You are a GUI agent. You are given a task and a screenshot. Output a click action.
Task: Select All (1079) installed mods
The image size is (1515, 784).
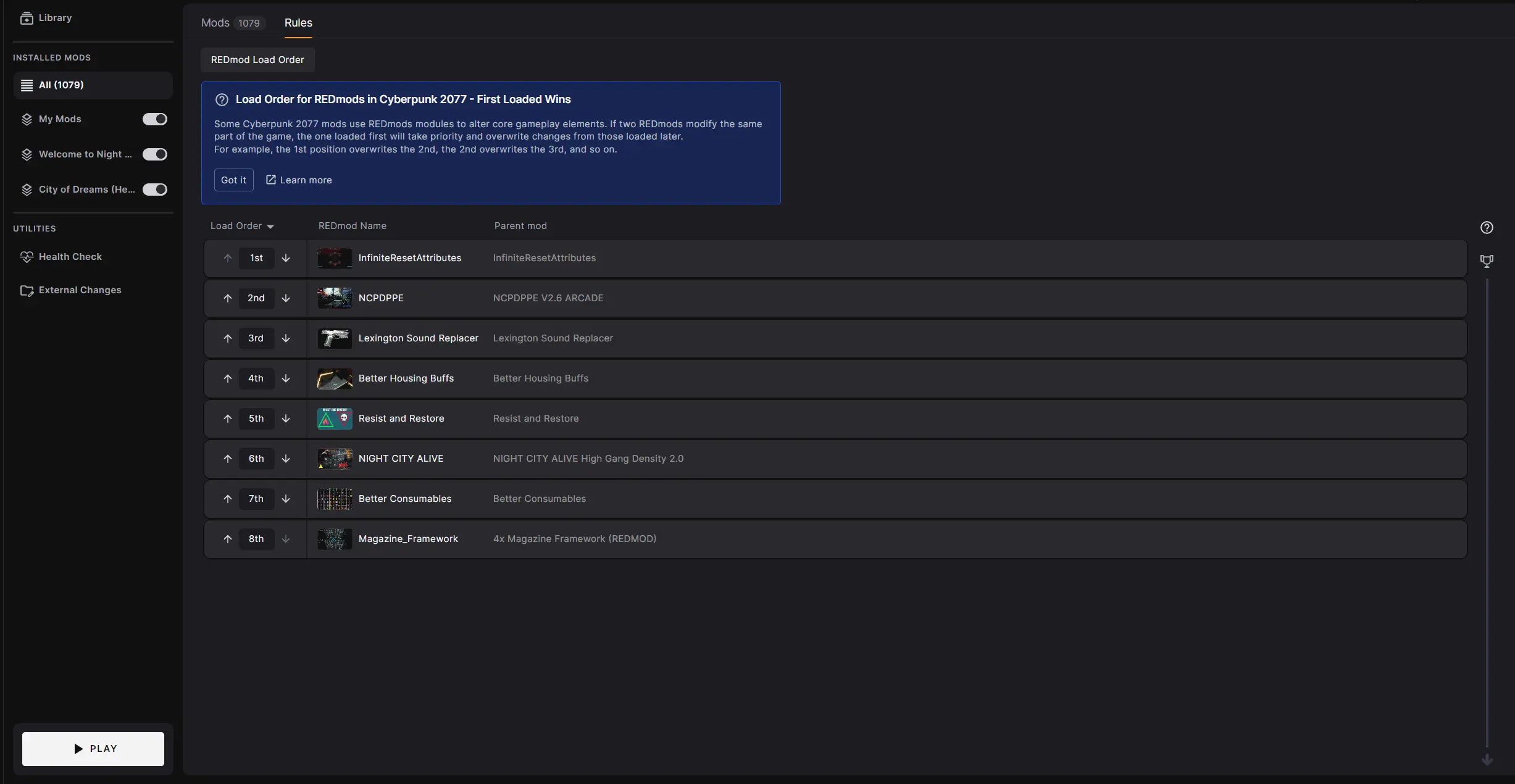tap(93, 85)
